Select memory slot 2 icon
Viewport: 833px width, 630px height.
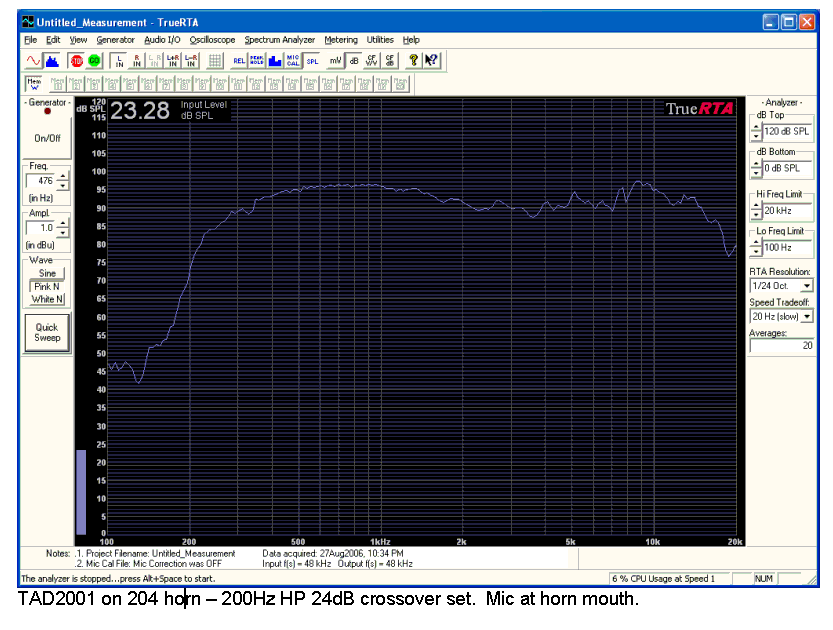click(76, 84)
